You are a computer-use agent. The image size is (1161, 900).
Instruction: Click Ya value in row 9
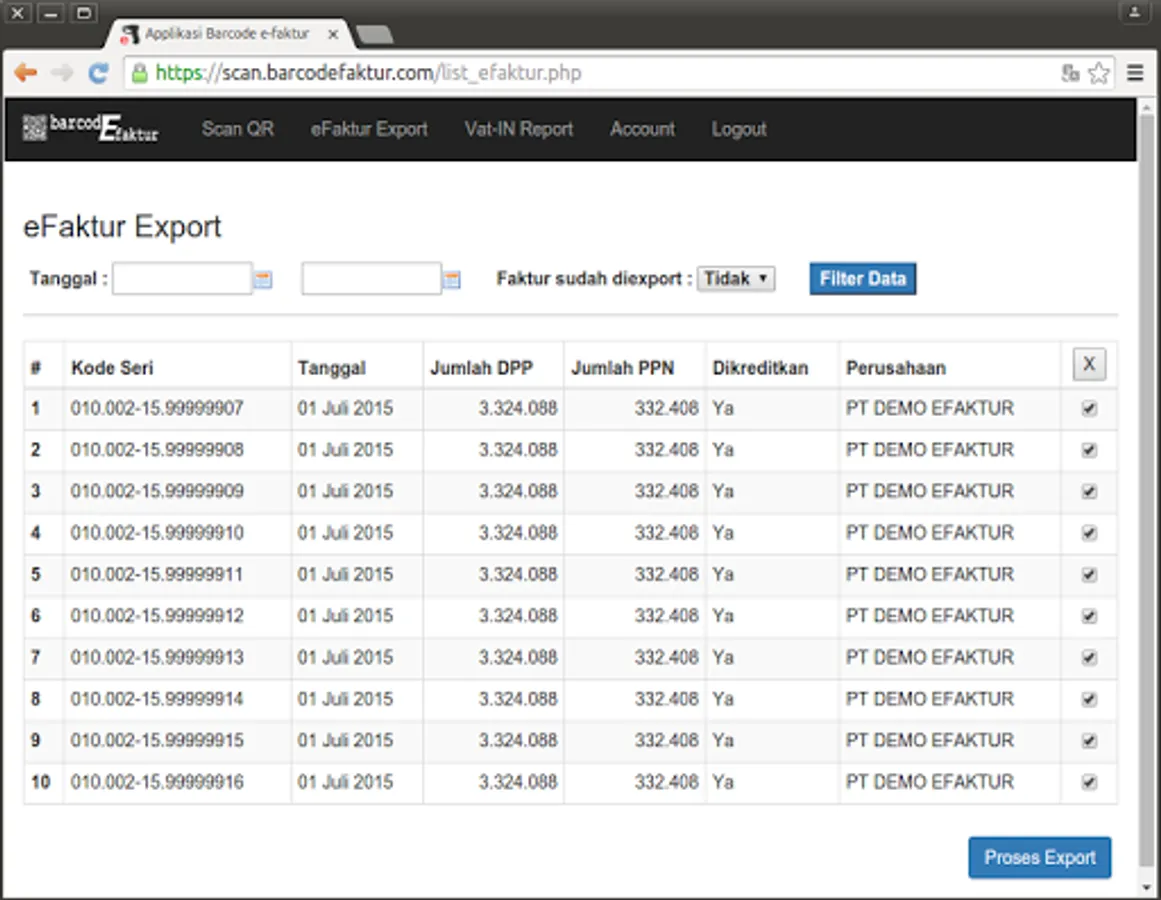(723, 740)
